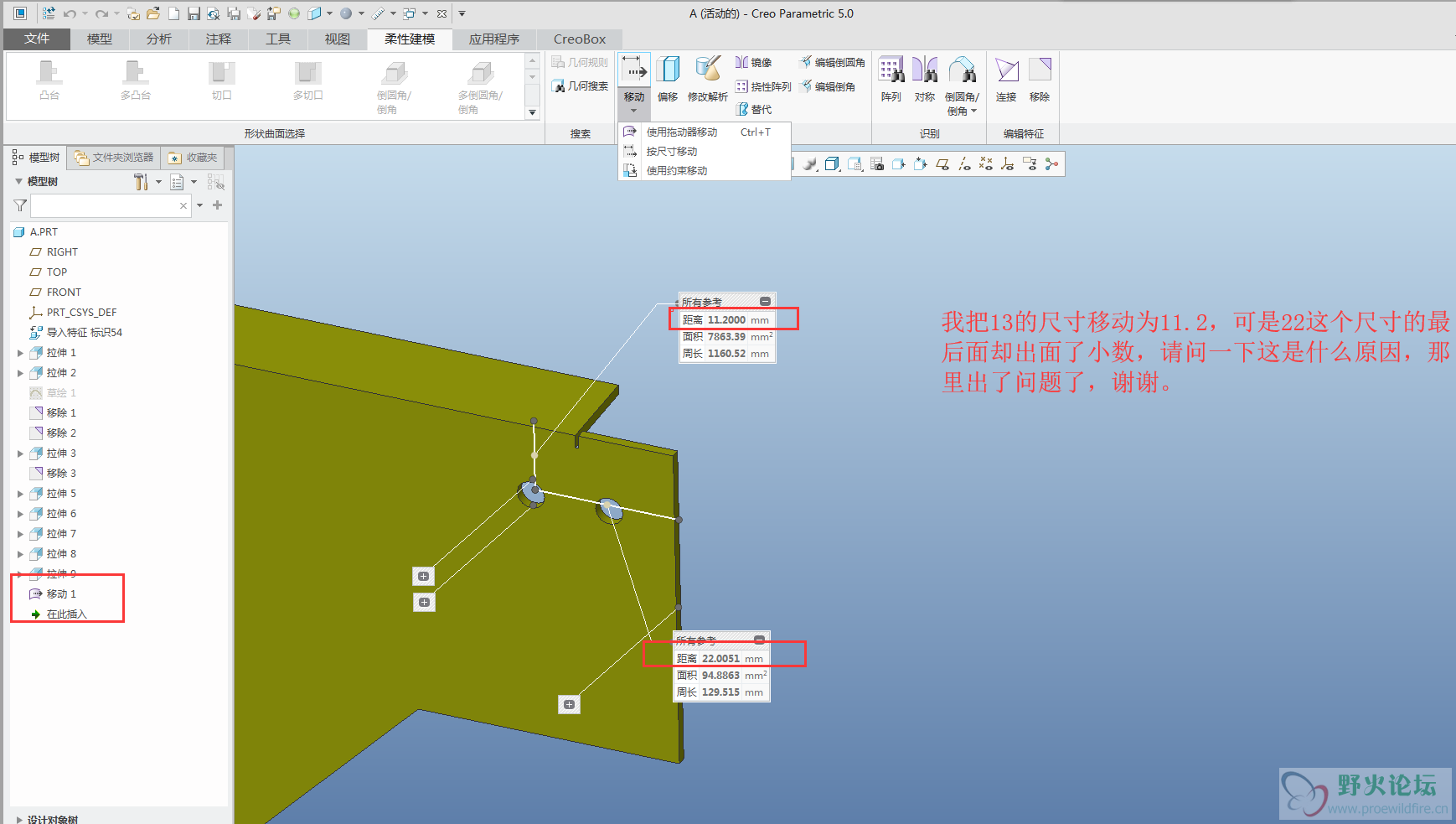Click the 对称 symmetry recognition icon

tap(925, 70)
